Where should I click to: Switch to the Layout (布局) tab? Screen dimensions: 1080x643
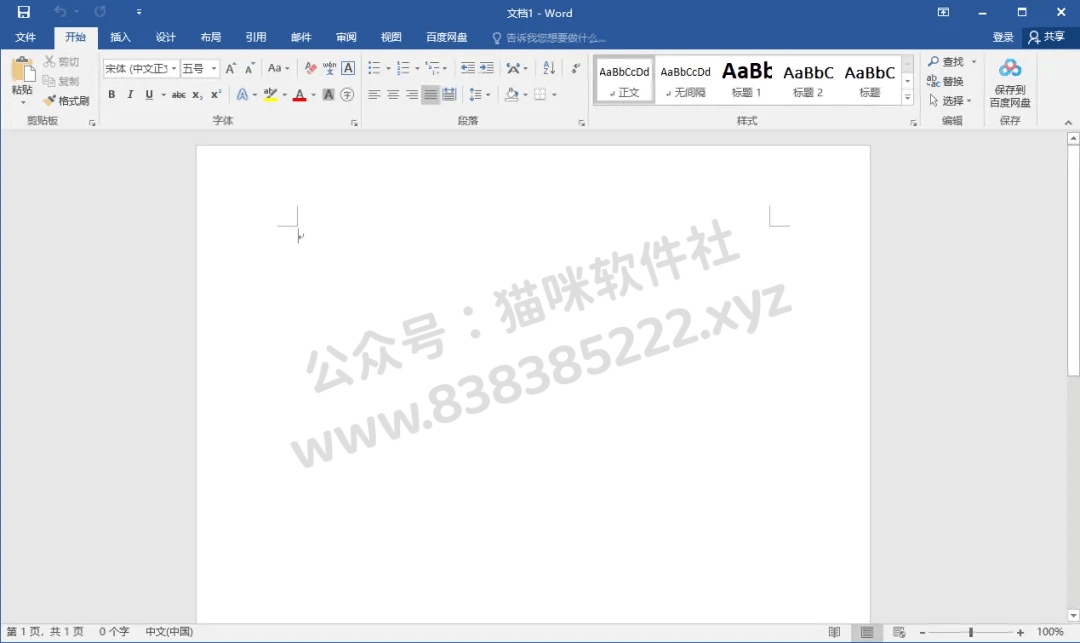(211, 37)
